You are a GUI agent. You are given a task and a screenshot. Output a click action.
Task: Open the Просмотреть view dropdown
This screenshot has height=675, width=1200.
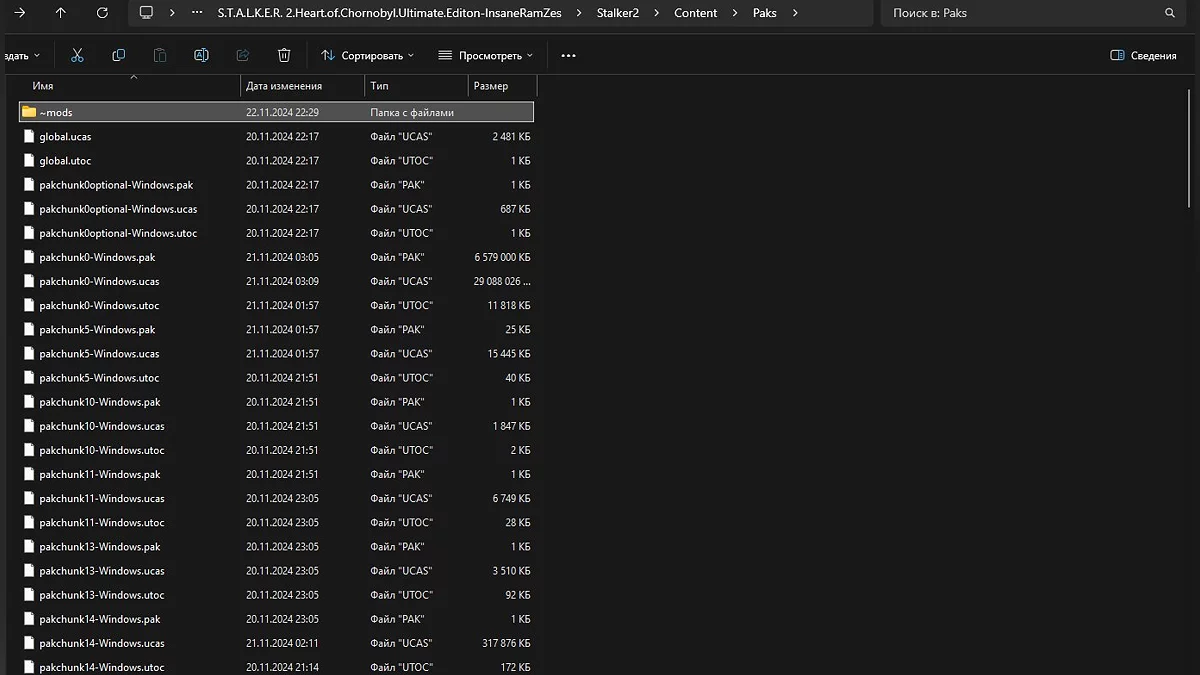pyautogui.click(x=486, y=56)
